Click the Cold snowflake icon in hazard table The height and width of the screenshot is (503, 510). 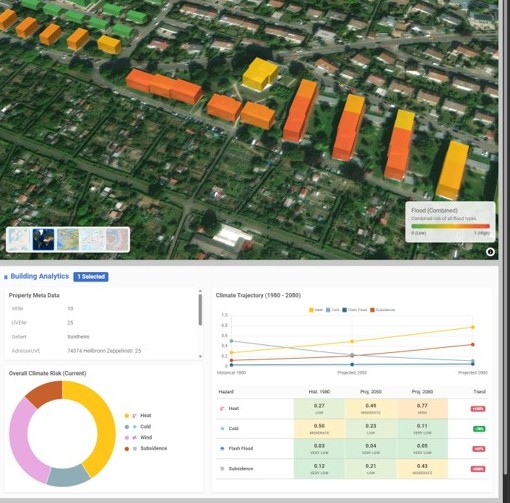click(222, 428)
